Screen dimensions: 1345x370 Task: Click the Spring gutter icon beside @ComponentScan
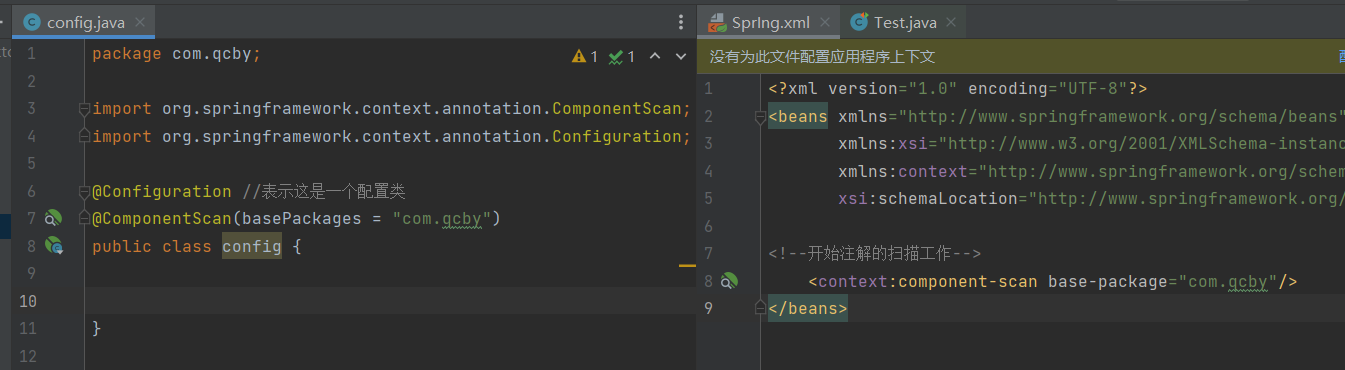point(54,218)
